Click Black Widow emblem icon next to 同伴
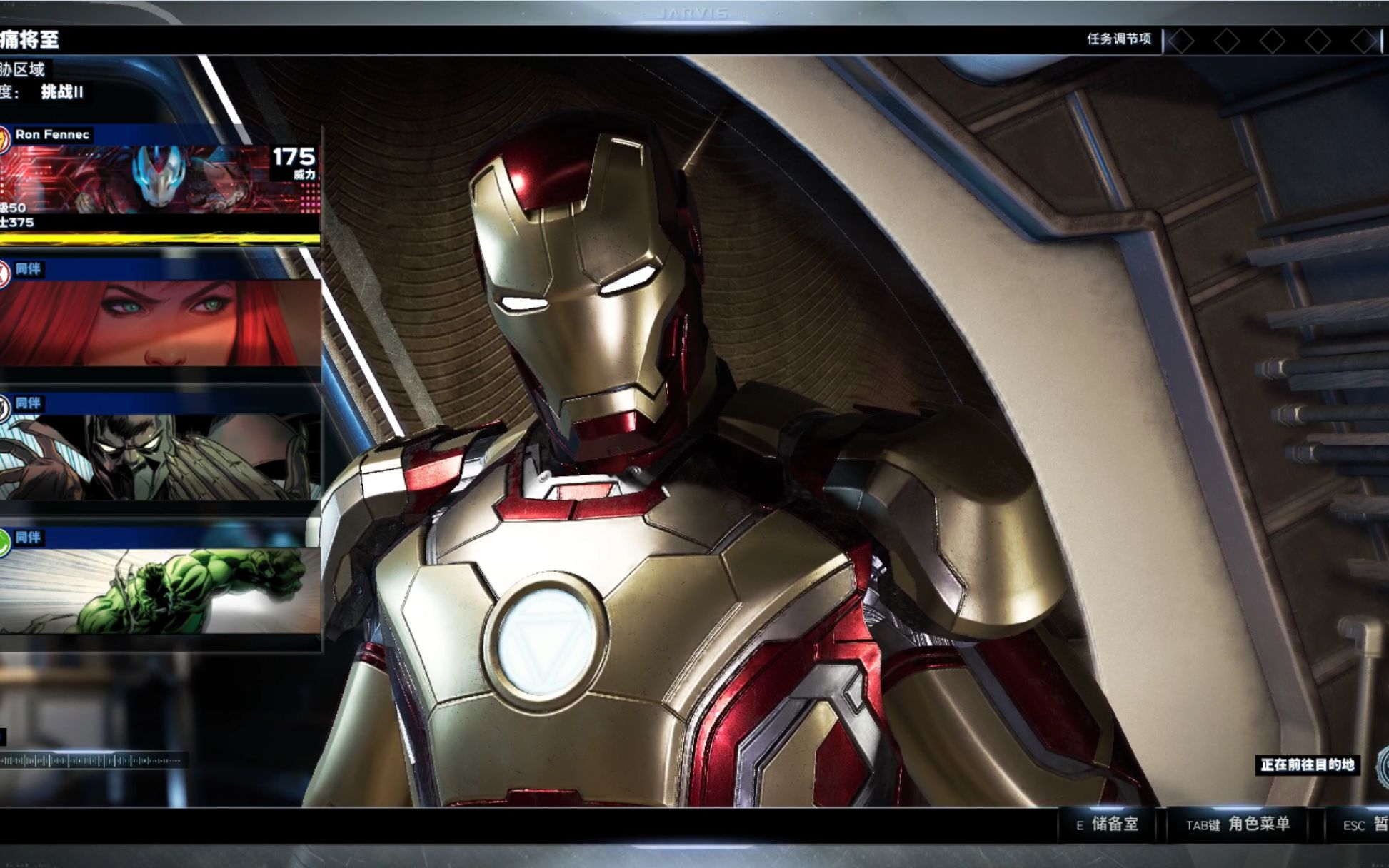The height and width of the screenshot is (868, 1389). (4, 273)
